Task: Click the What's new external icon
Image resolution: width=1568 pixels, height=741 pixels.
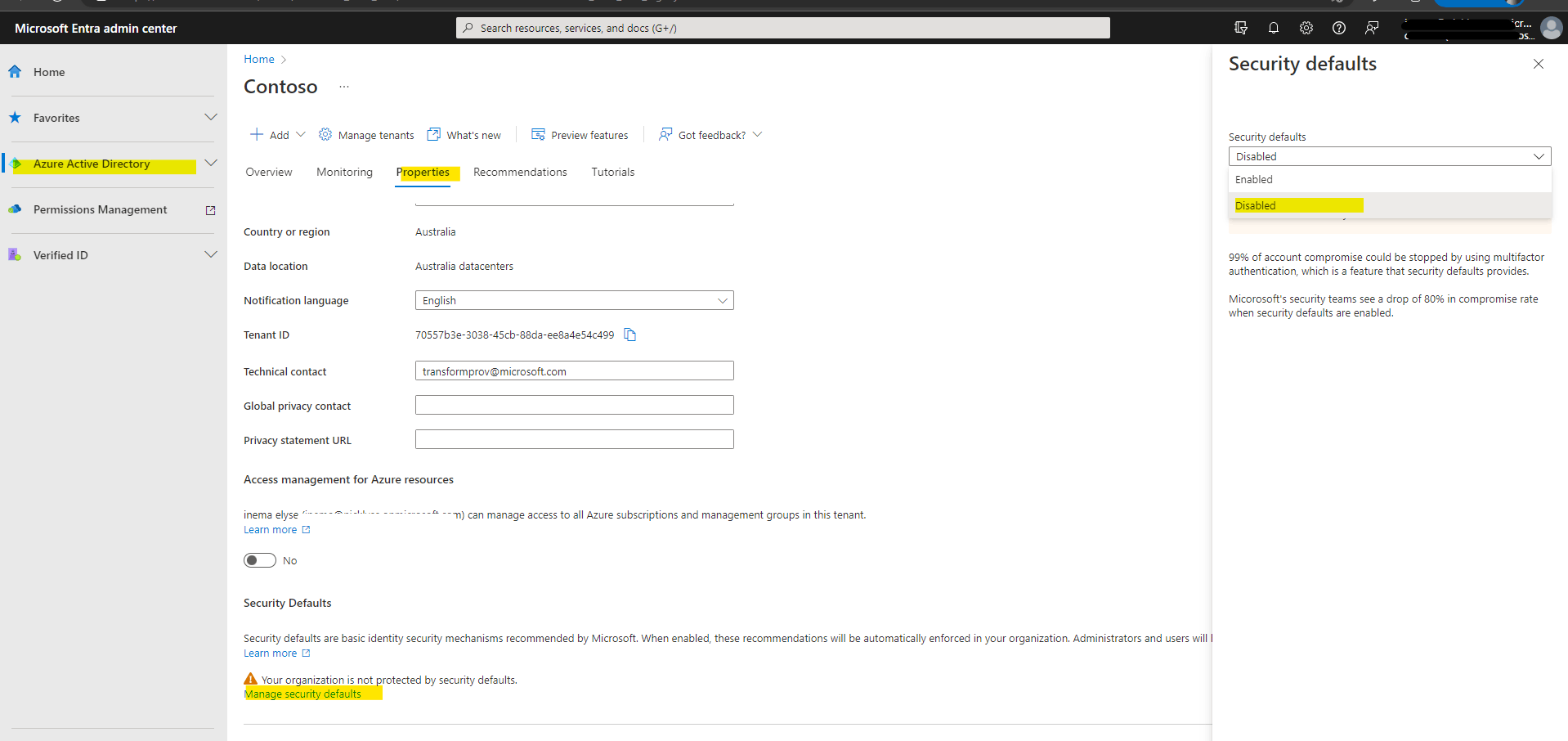Action: pyautogui.click(x=434, y=134)
